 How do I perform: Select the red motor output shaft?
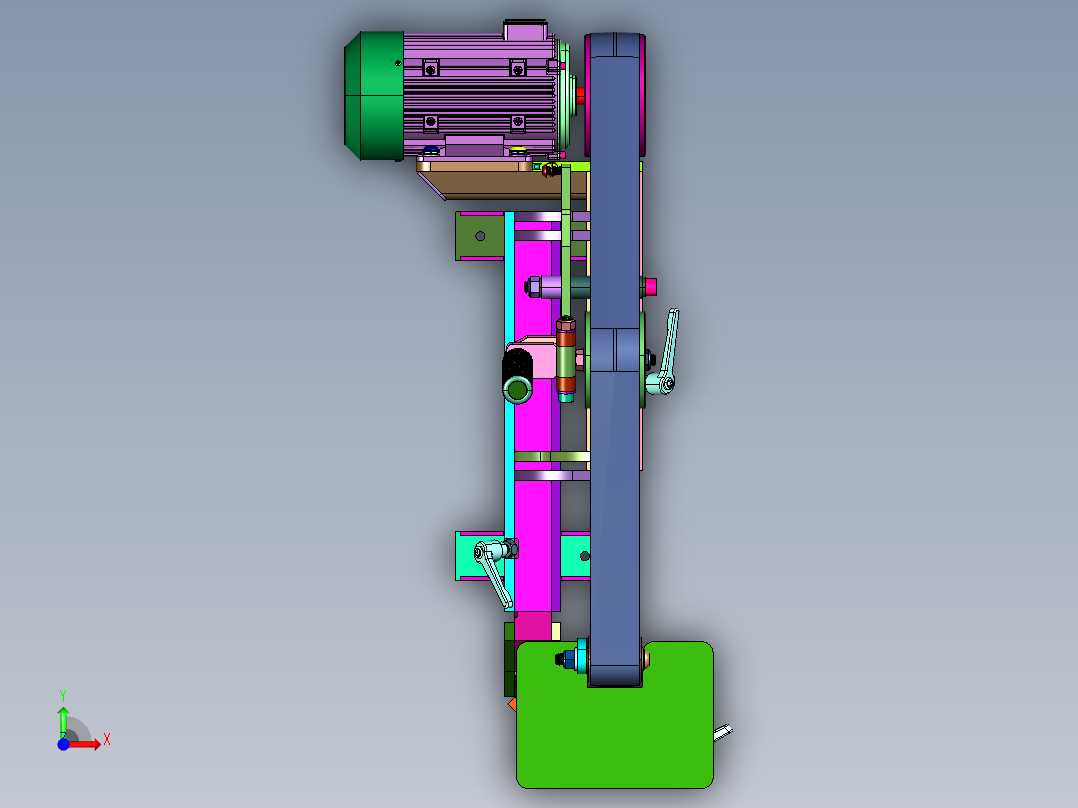click(581, 96)
